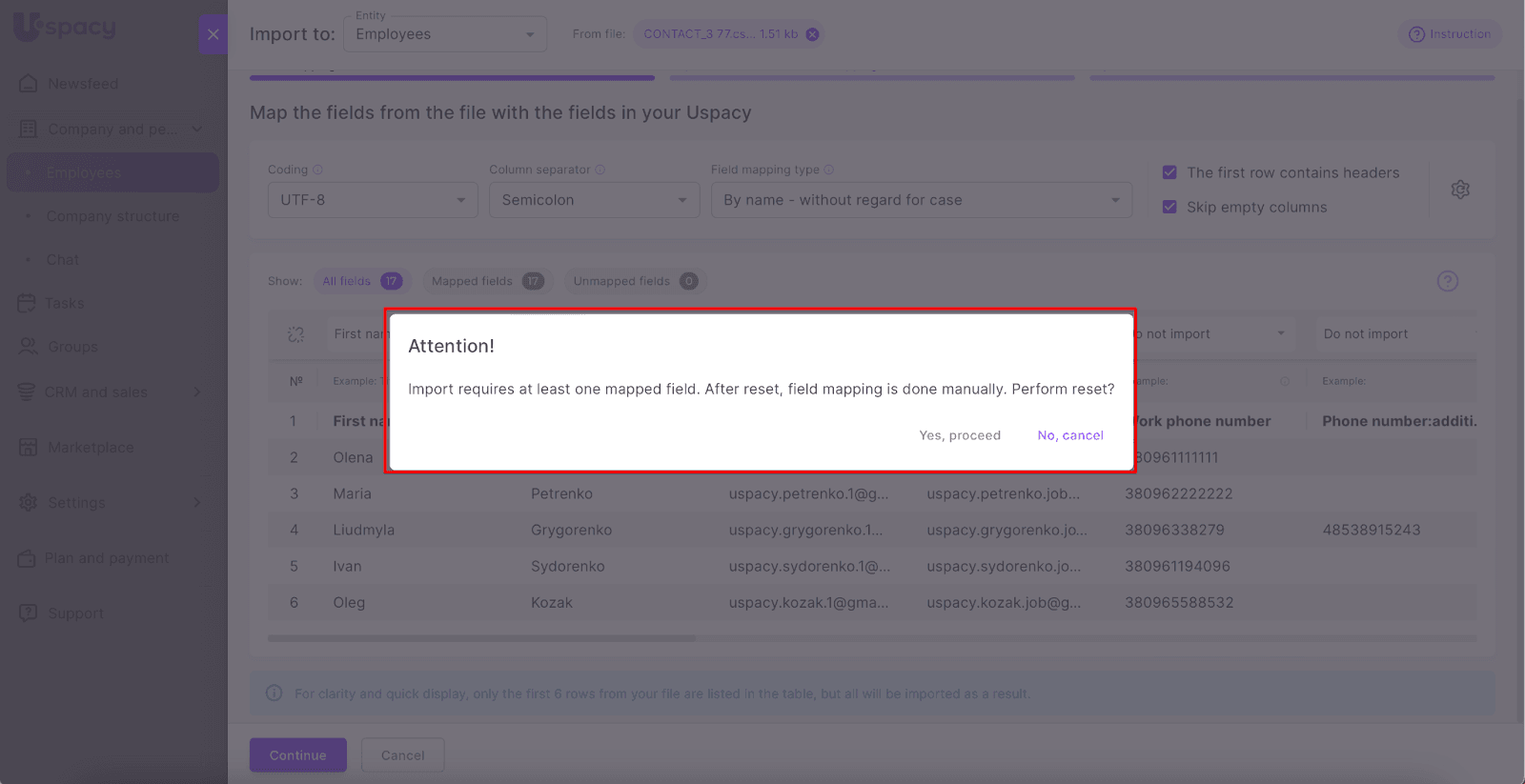Open the Instruction help link
Image resolution: width=1525 pixels, height=784 pixels.
pos(1450,34)
